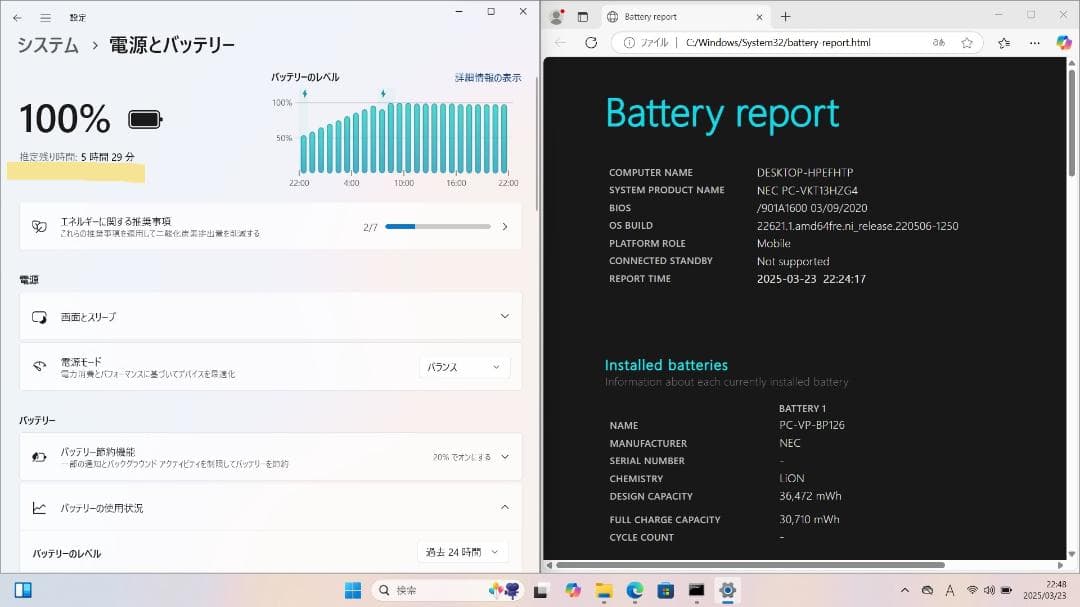Open Copilot from the Edge toolbar

coord(1063,42)
